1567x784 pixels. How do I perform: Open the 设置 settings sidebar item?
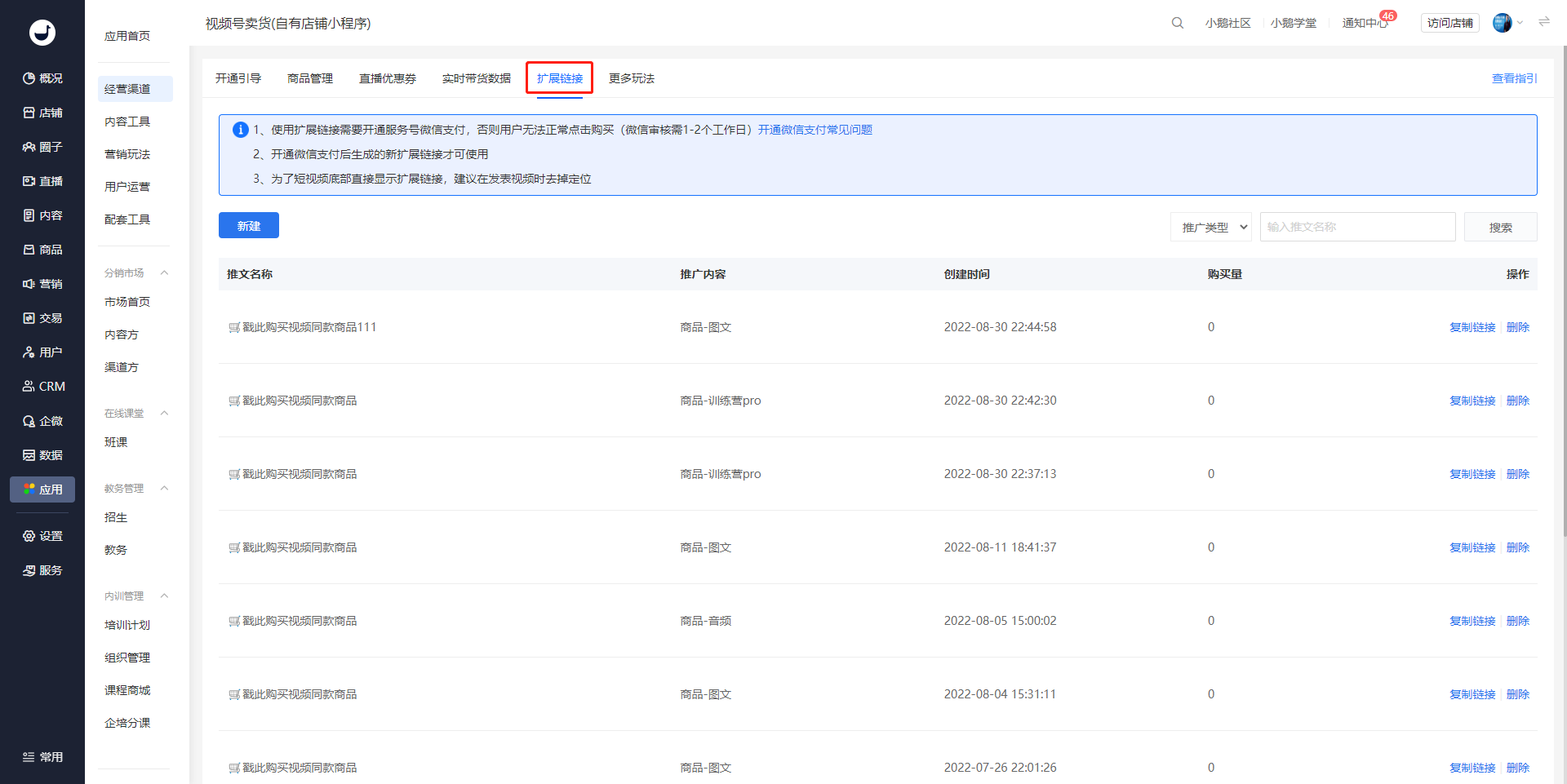[x=42, y=536]
